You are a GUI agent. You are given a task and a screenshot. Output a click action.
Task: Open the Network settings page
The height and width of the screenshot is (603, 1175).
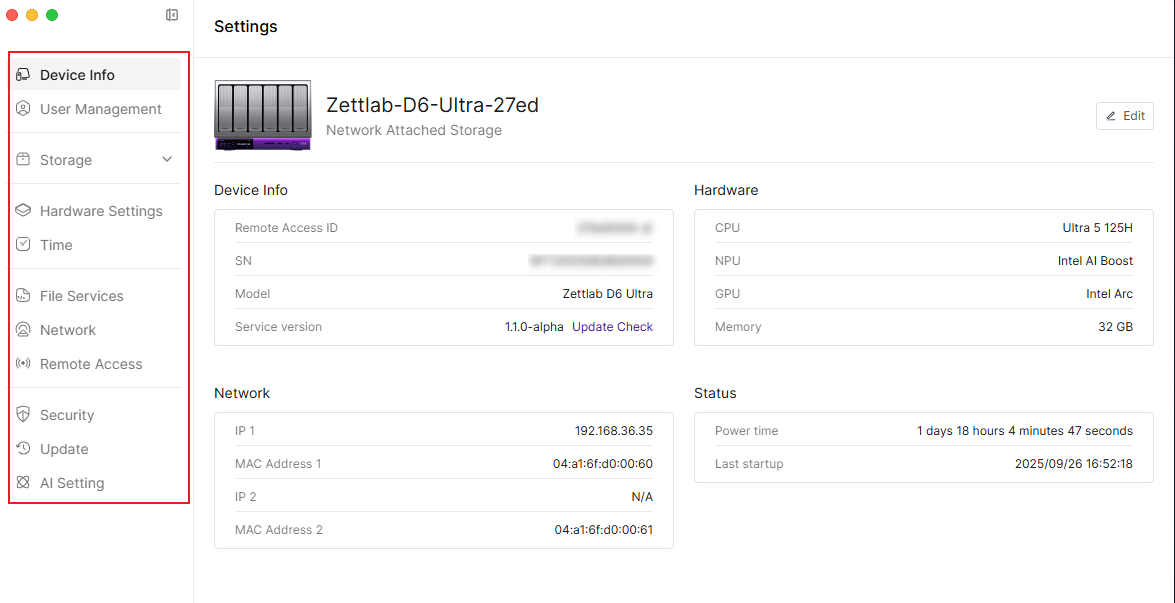click(68, 330)
